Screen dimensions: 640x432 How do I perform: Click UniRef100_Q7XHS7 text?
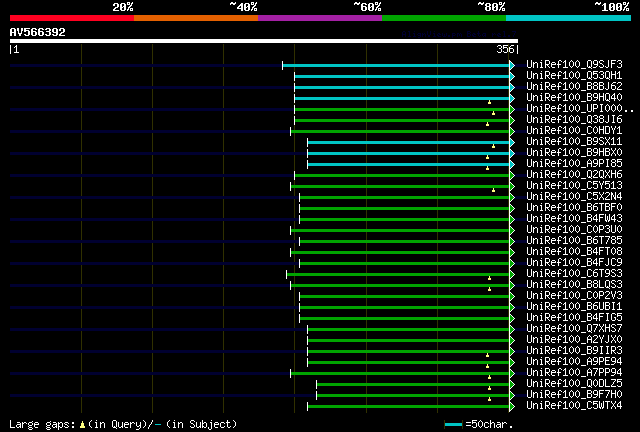(574, 329)
